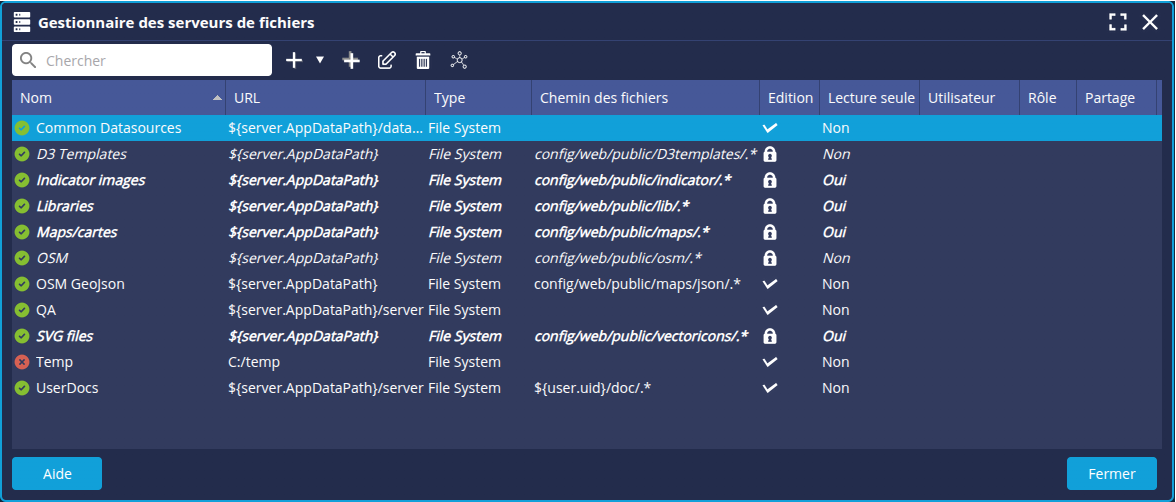The height and width of the screenshot is (502, 1176).
Task: Toggle the Edition checkmark for OSM GeoJson
Action: point(770,284)
